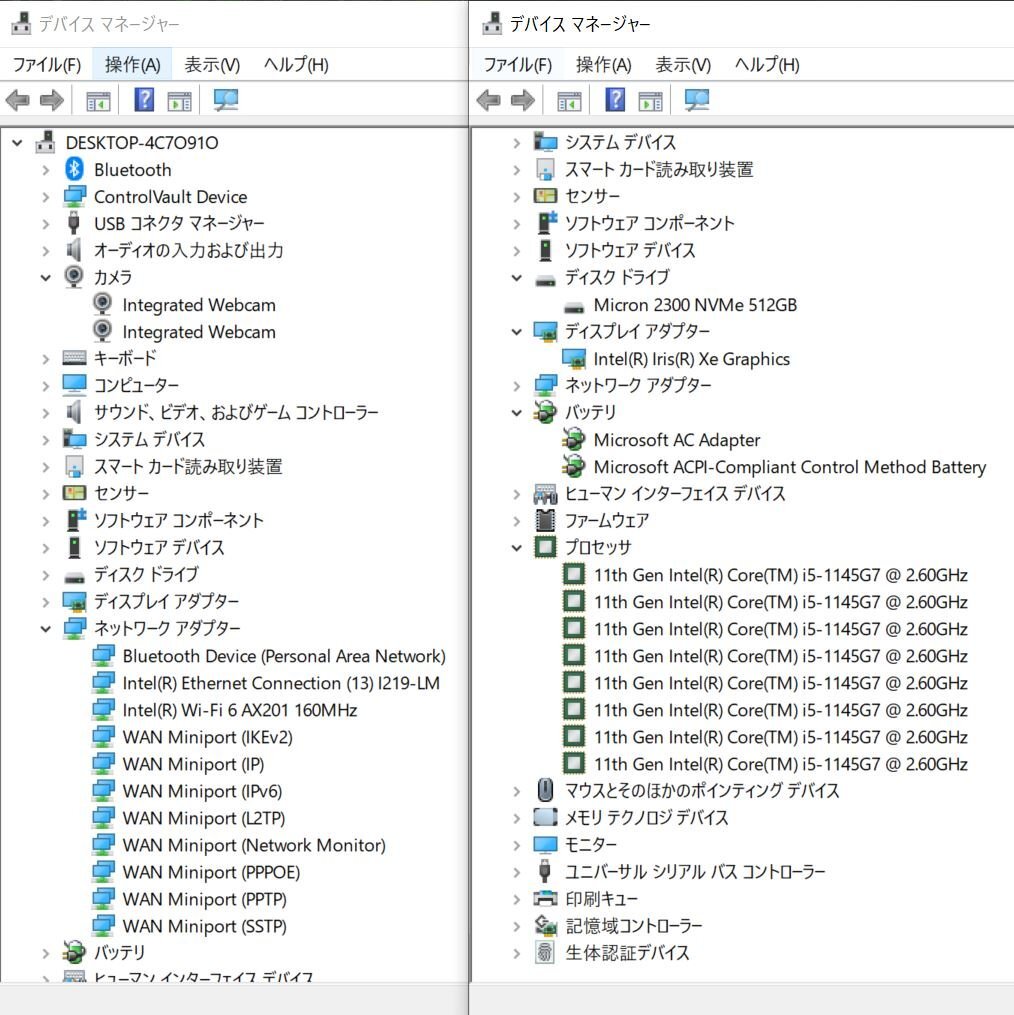Select オーディオの入力および出力 category
The image size is (1014, 1015).
click(x=188, y=251)
